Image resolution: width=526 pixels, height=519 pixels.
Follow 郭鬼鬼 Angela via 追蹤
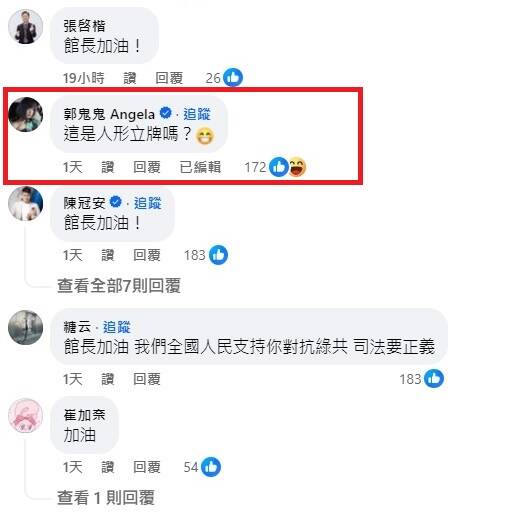click(x=197, y=114)
